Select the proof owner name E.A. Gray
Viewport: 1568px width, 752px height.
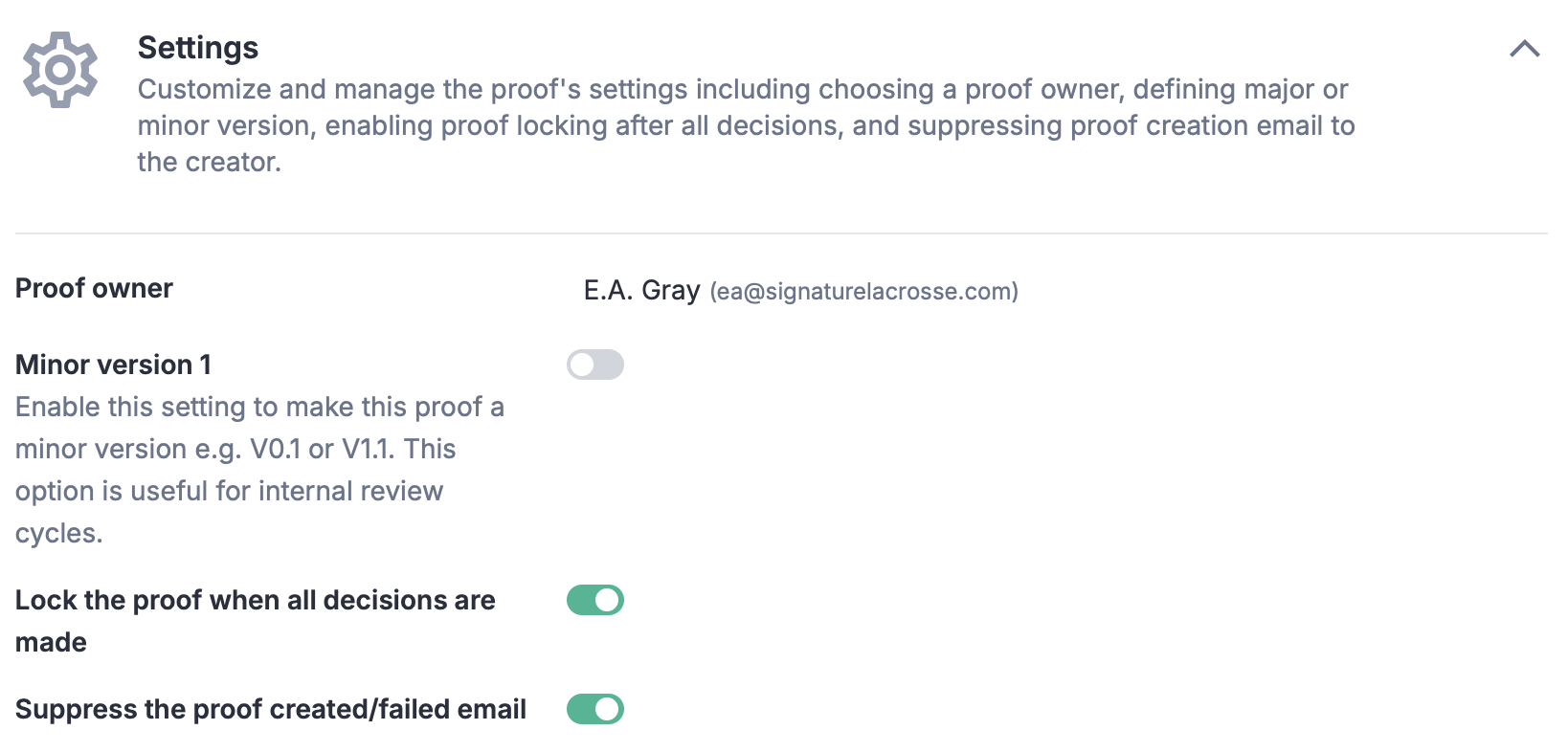pyautogui.click(x=641, y=290)
